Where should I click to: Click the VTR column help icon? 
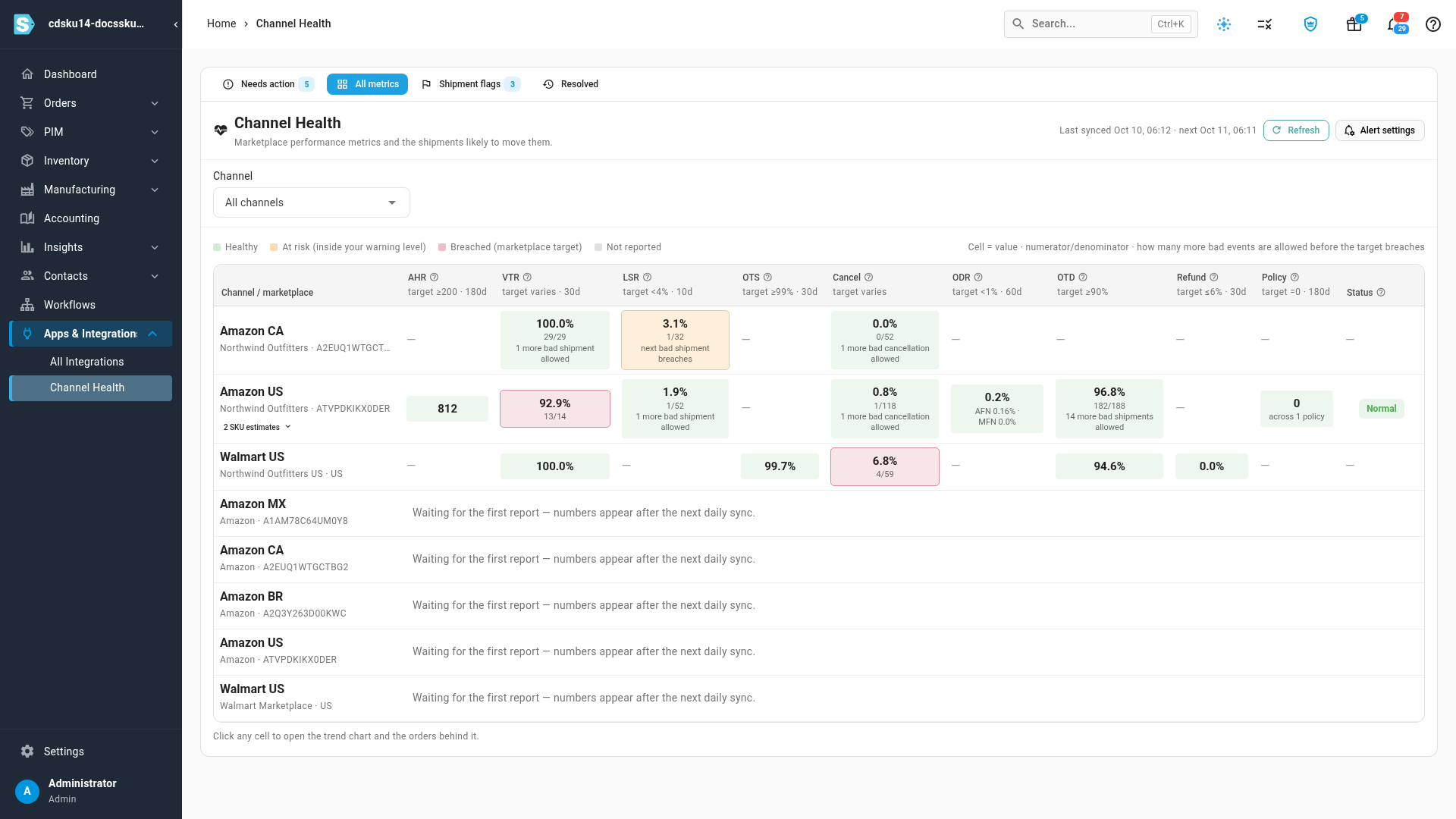coord(528,278)
